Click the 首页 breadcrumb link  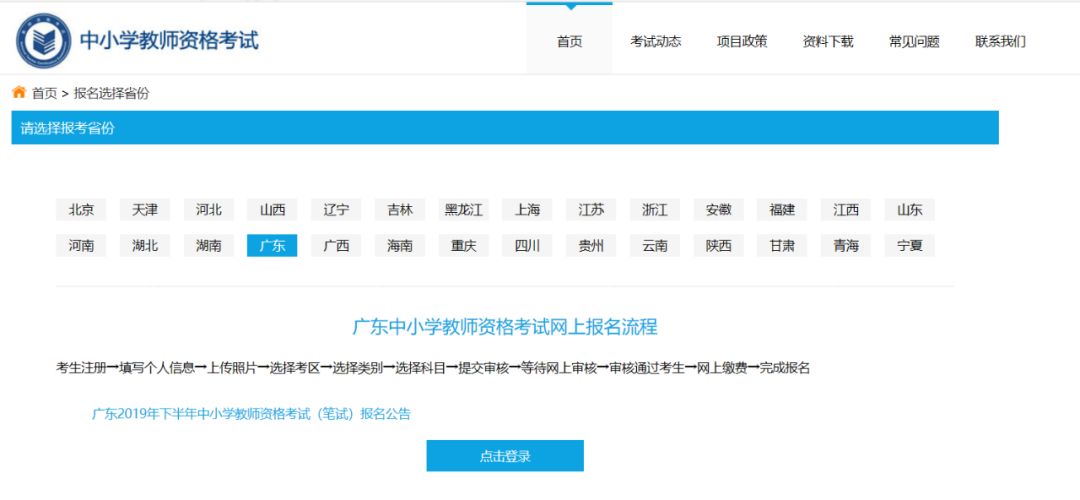tap(44, 94)
